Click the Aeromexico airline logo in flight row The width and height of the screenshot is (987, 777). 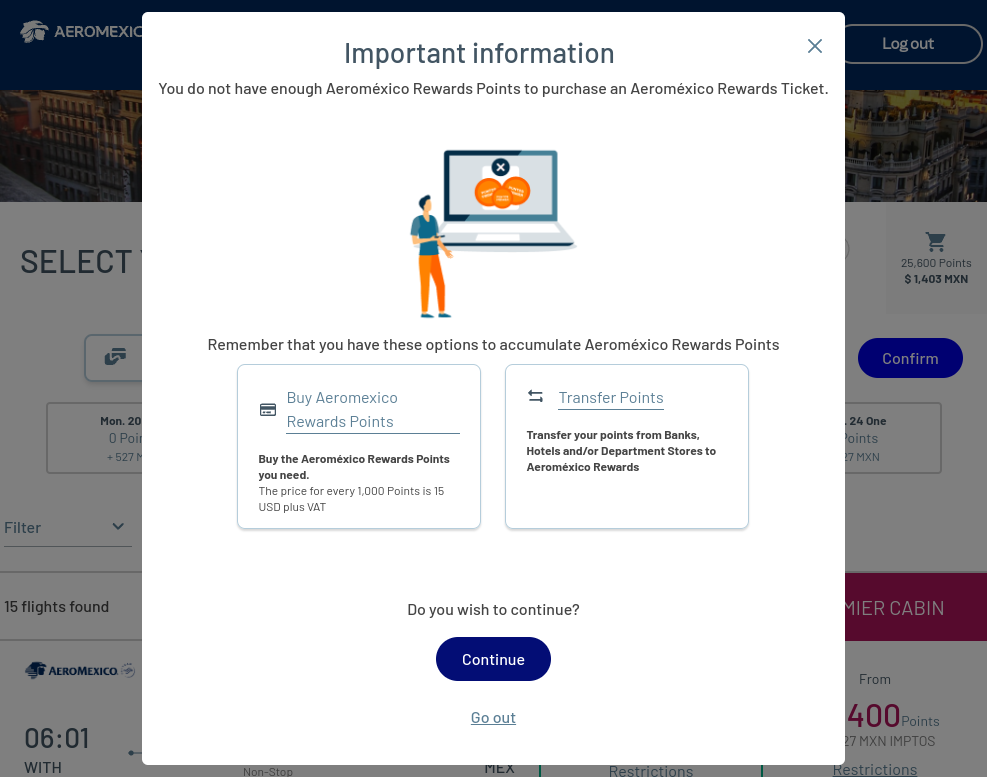coord(80,671)
